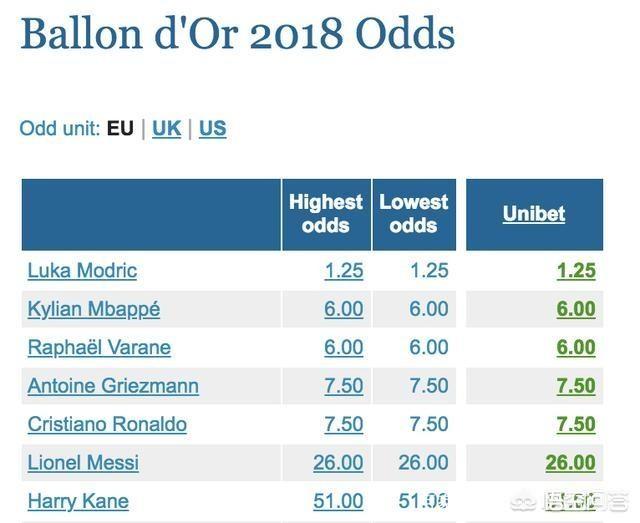640x523 pixels.
Task: Open the Lionel Messi link
Action: tap(83, 463)
